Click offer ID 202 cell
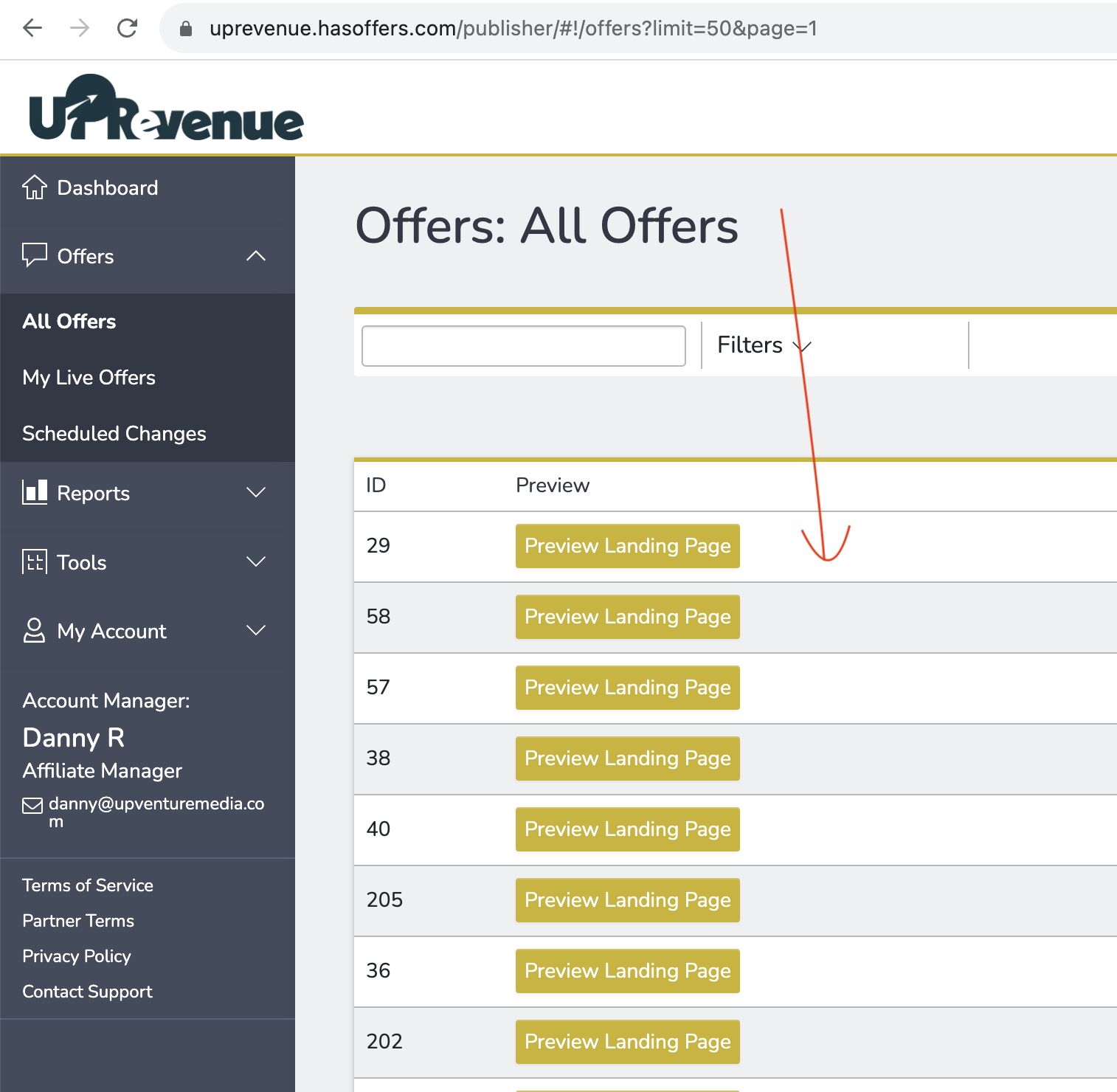The image size is (1117, 1092). (x=384, y=1041)
